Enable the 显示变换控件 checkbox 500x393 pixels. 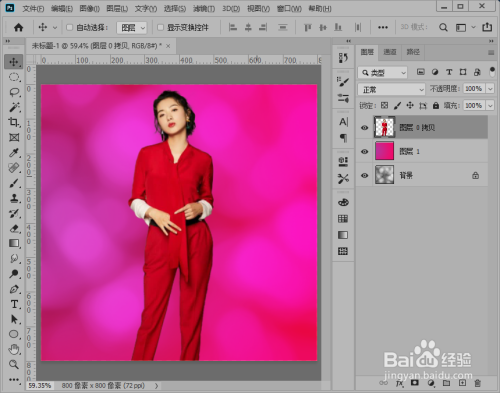point(160,27)
